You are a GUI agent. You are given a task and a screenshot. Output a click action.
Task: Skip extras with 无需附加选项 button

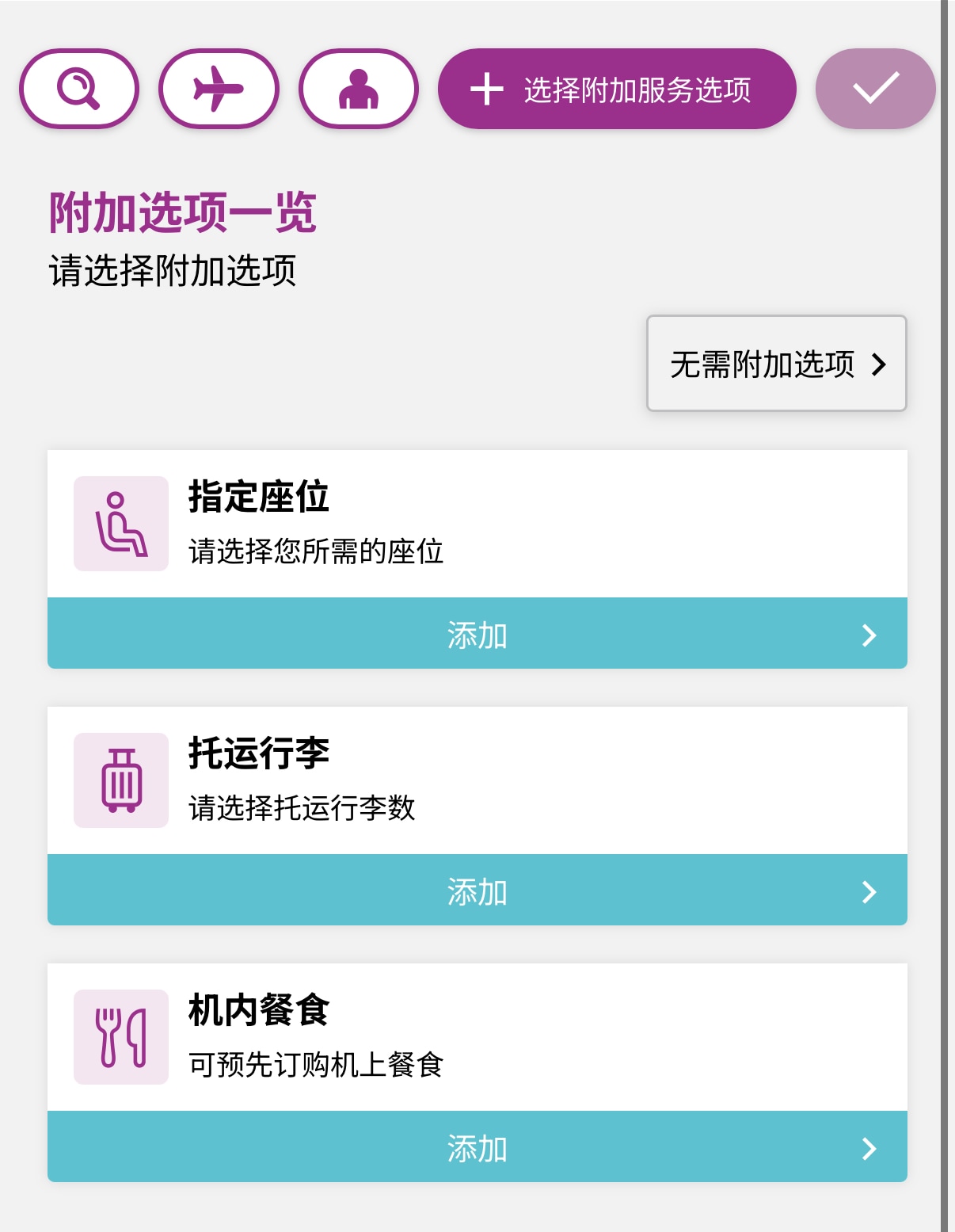coord(777,364)
